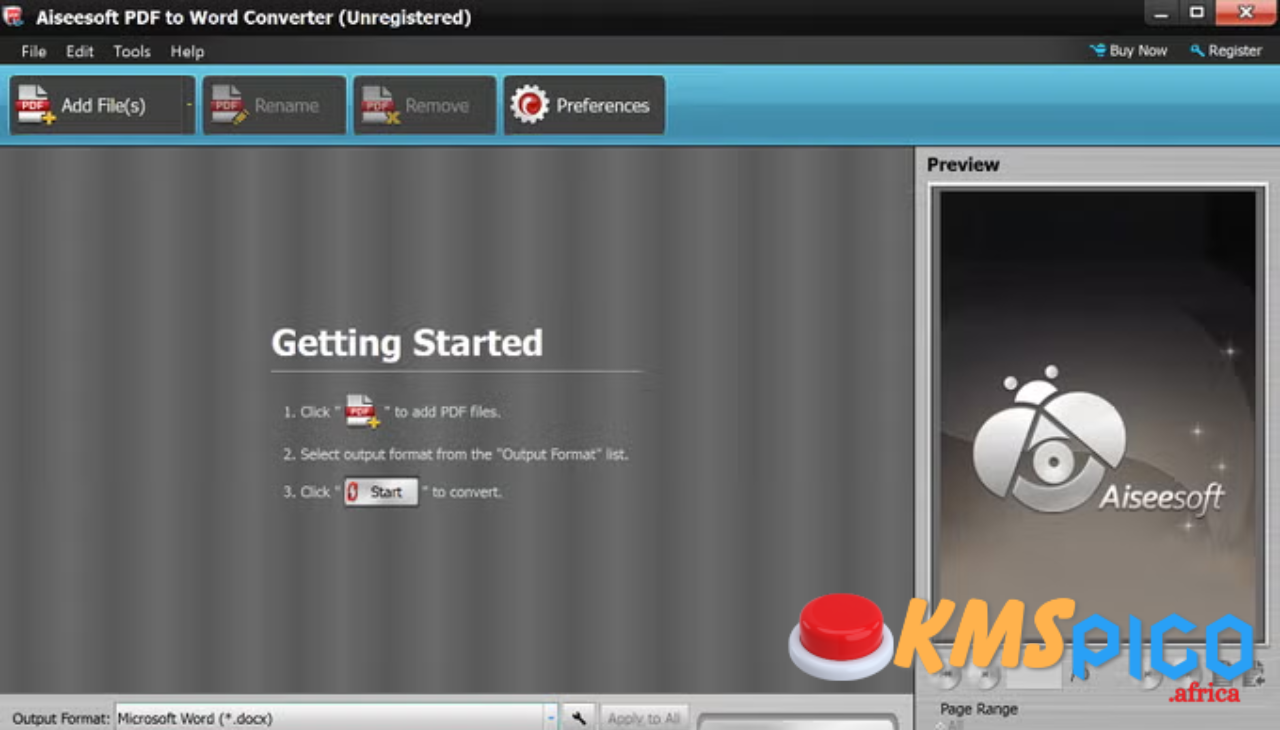Click the PDF add icon in step 1
Image resolution: width=1280 pixels, height=730 pixels.
point(362,411)
